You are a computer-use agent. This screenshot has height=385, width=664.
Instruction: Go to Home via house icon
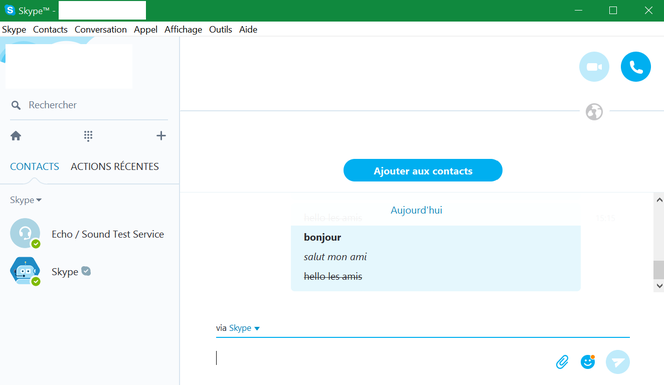(16, 136)
